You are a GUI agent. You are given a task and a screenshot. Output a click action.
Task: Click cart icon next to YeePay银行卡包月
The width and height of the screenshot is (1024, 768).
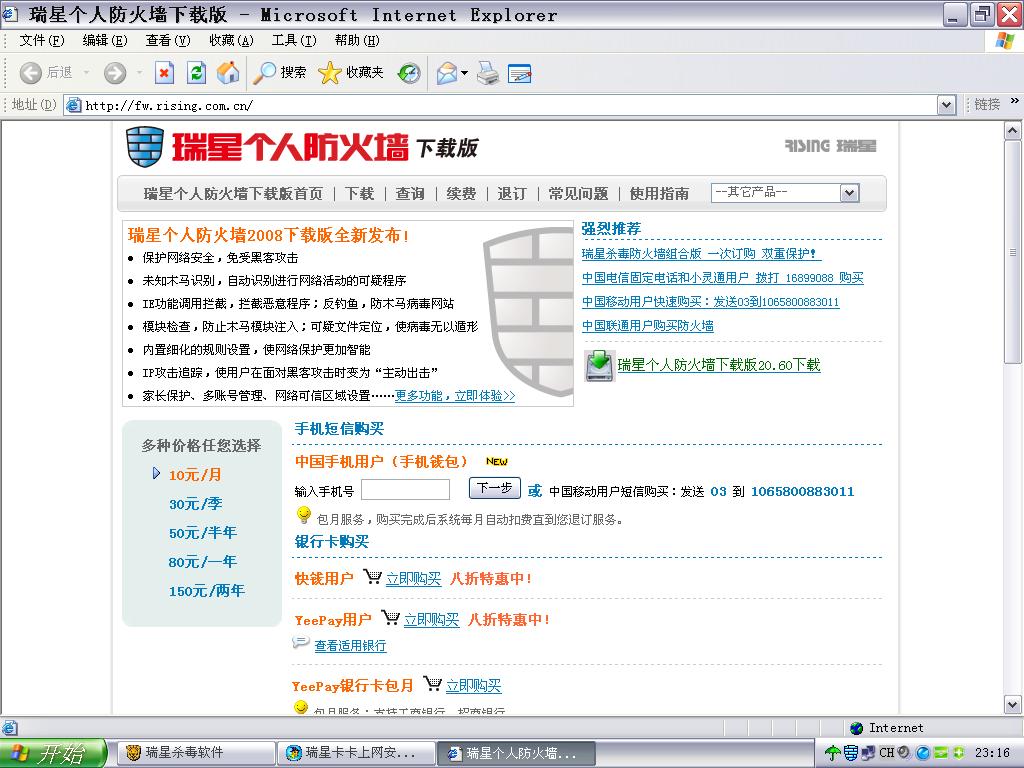pos(432,684)
